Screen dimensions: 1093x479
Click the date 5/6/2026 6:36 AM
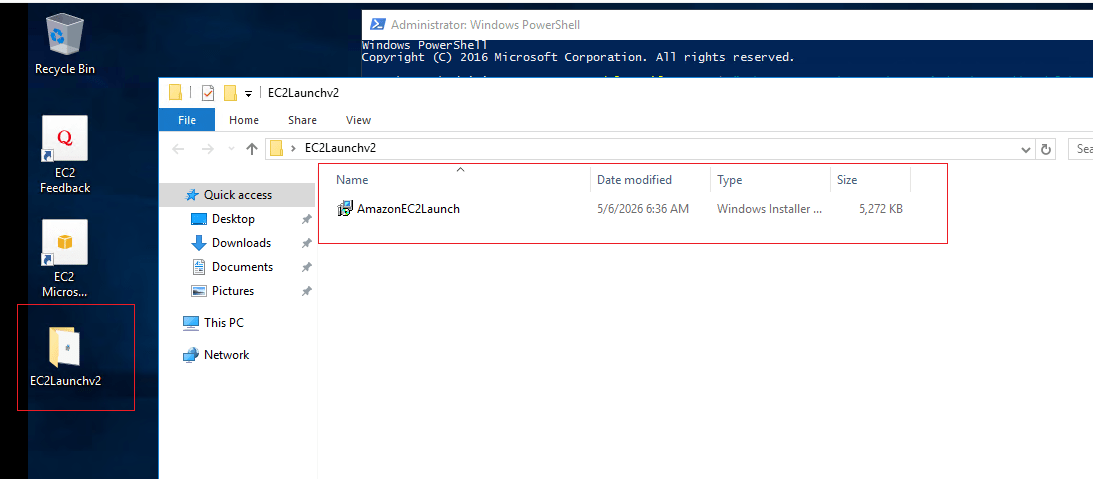point(643,208)
